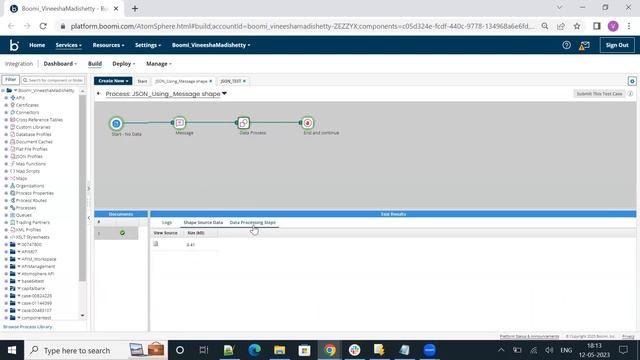Switch to the Start tab

142,81
